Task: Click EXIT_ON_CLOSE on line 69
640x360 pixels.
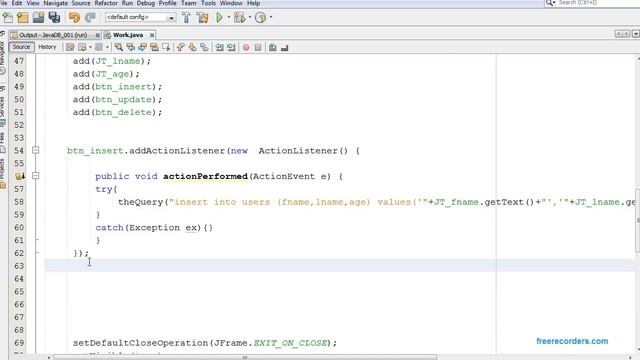Action: point(290,343)
